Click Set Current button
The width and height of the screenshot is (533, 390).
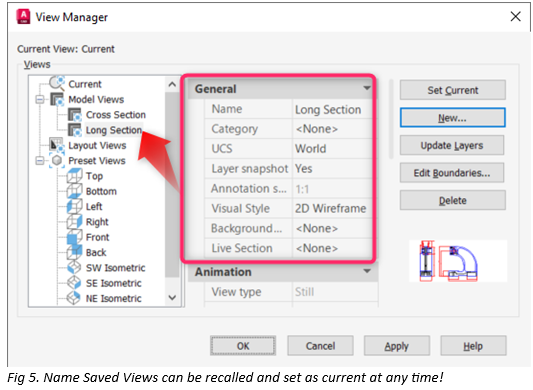452,90
